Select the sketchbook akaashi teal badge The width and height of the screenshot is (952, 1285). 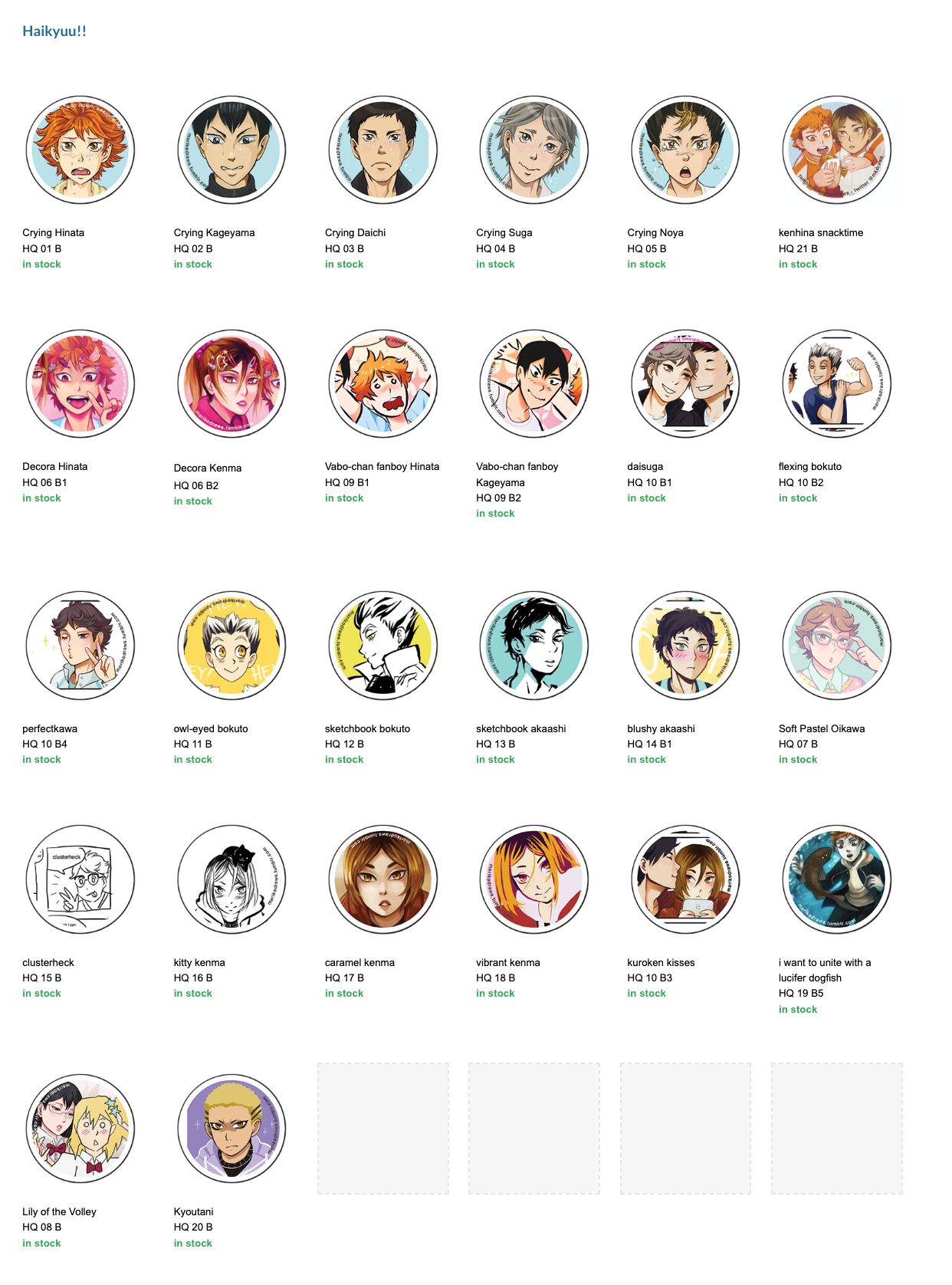[534, 646]
